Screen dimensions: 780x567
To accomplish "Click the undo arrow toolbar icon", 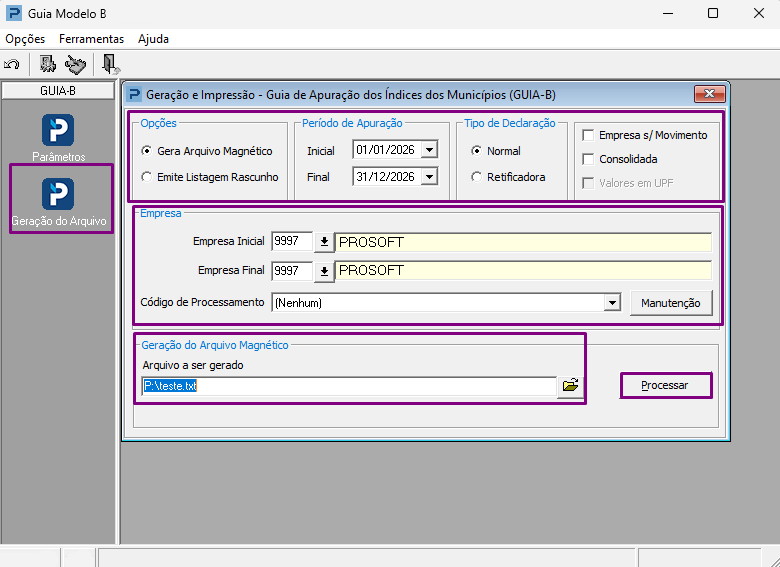I will (11, 64).
